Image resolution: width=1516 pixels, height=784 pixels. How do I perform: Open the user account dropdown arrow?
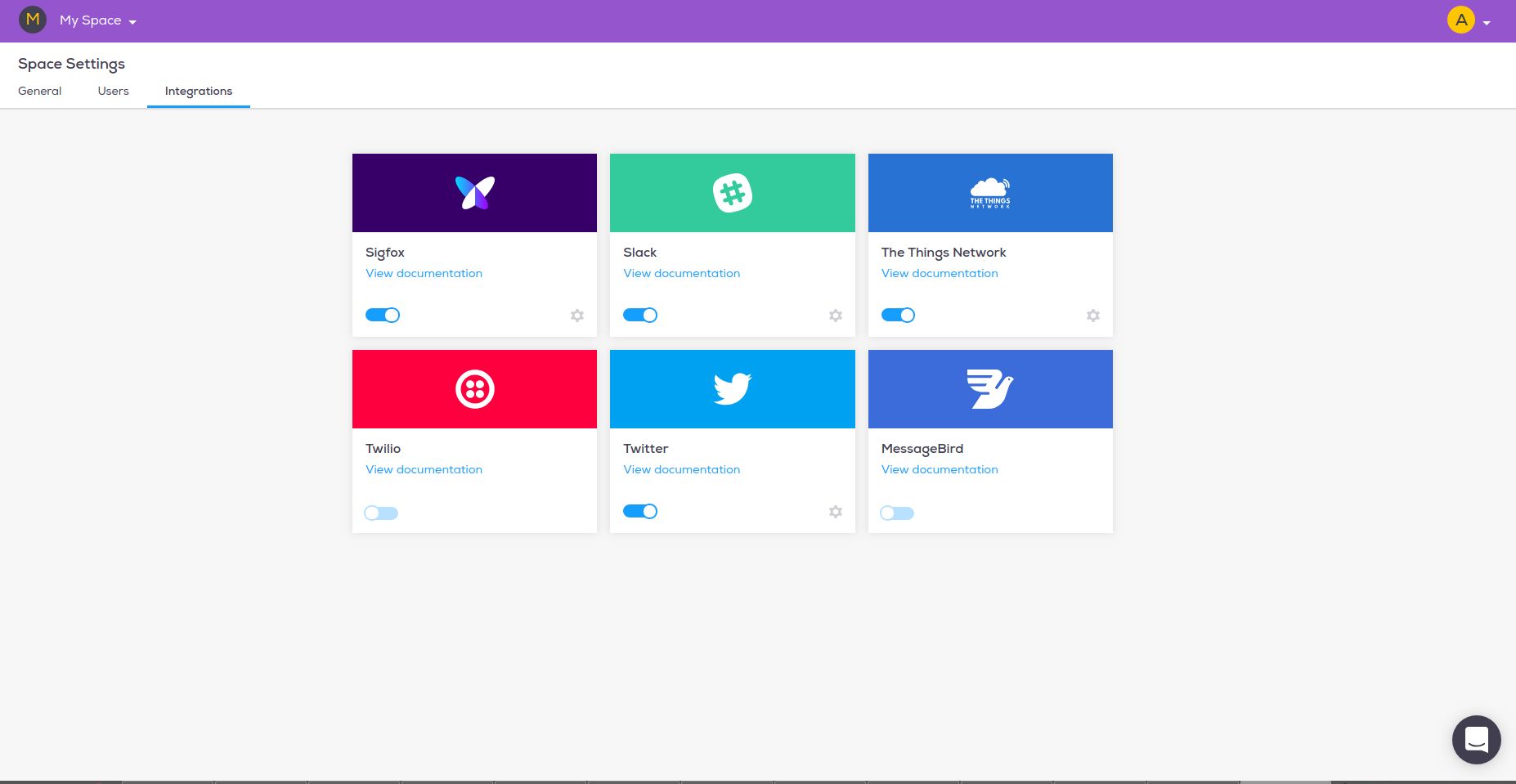[x=1487, y=23]
